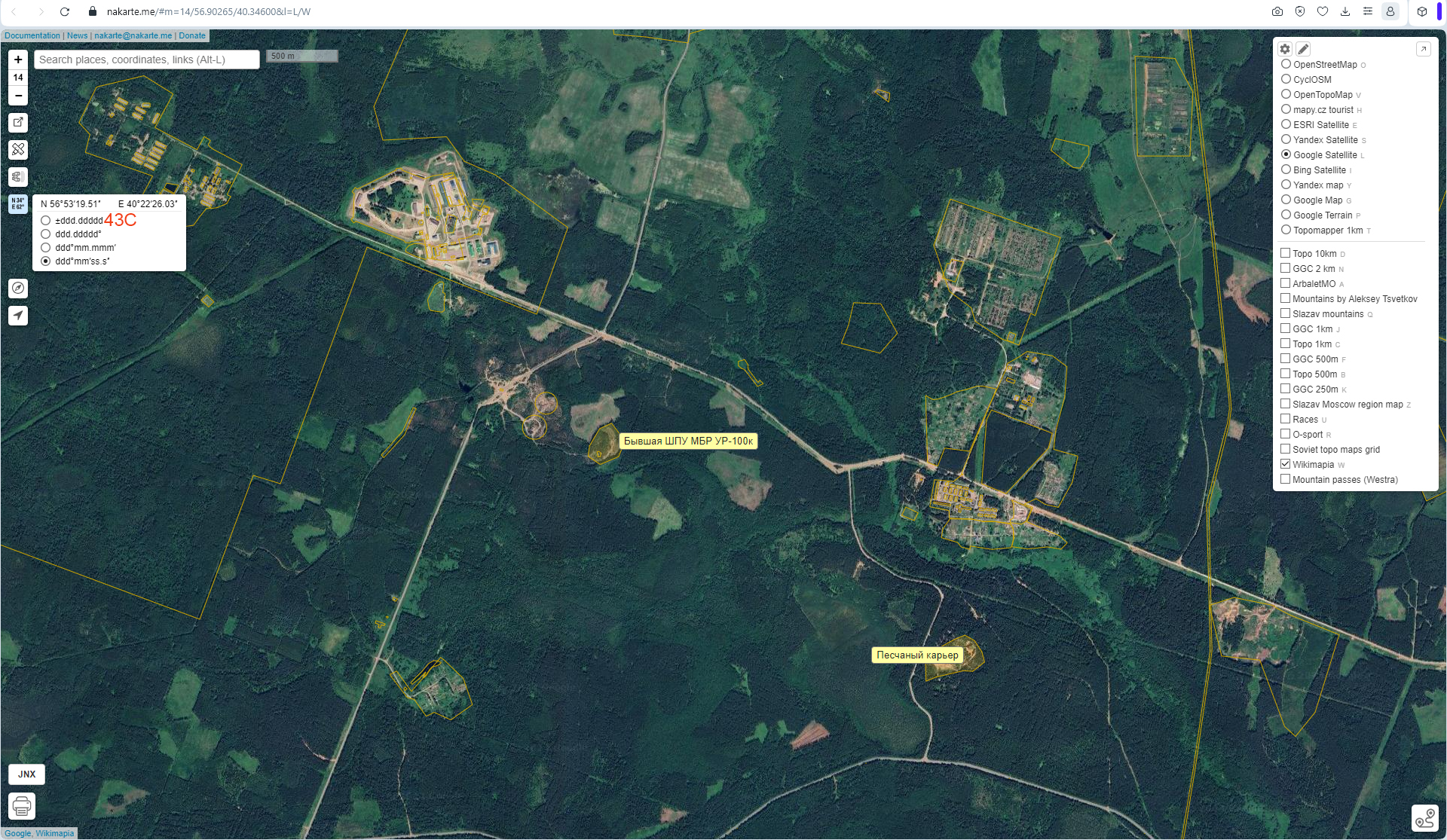
Task: Click the Donate link
Action: [x=192, y=35]
